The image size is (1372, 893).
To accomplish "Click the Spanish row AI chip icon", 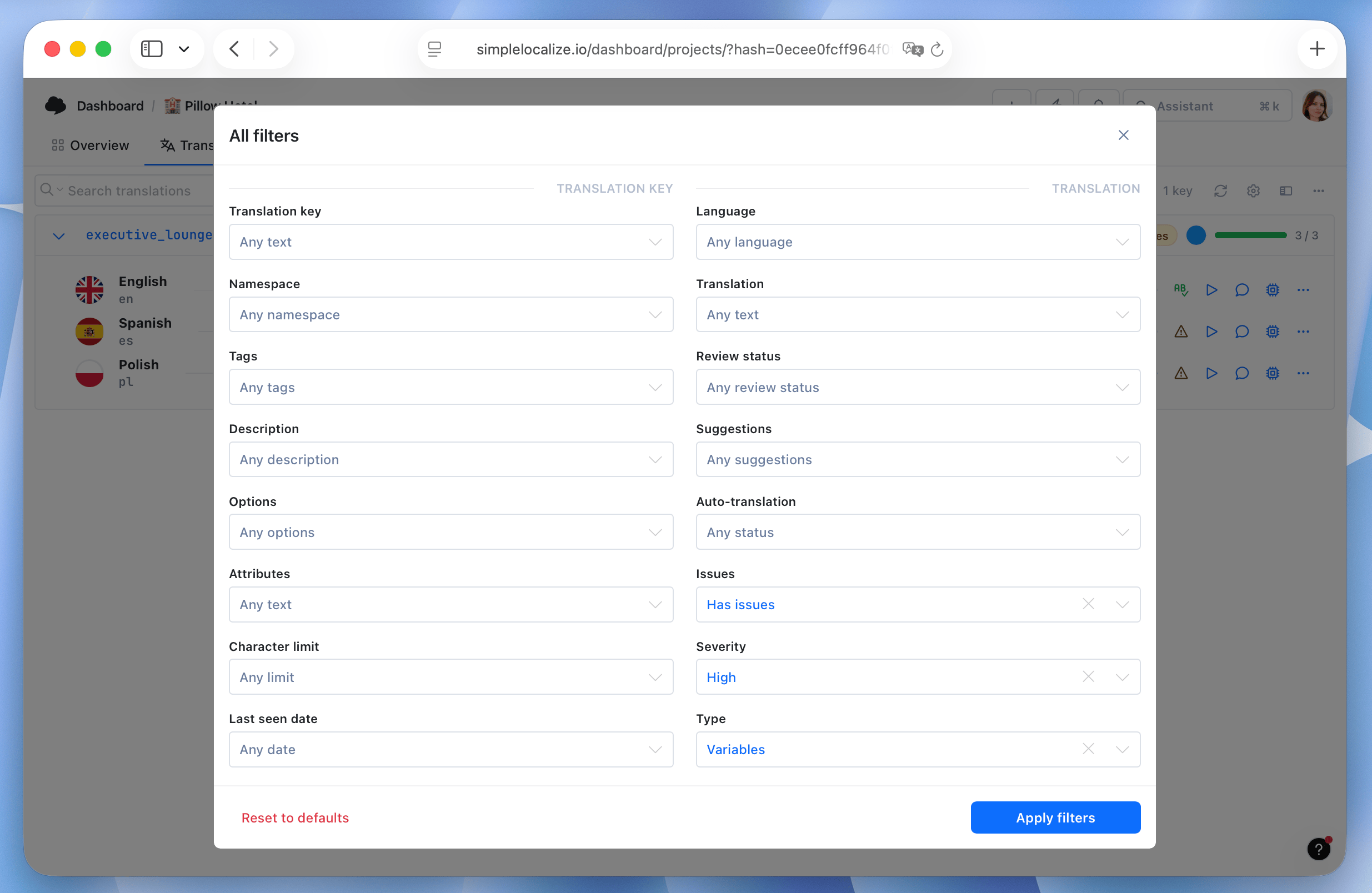I will (x=1272, y=332).
